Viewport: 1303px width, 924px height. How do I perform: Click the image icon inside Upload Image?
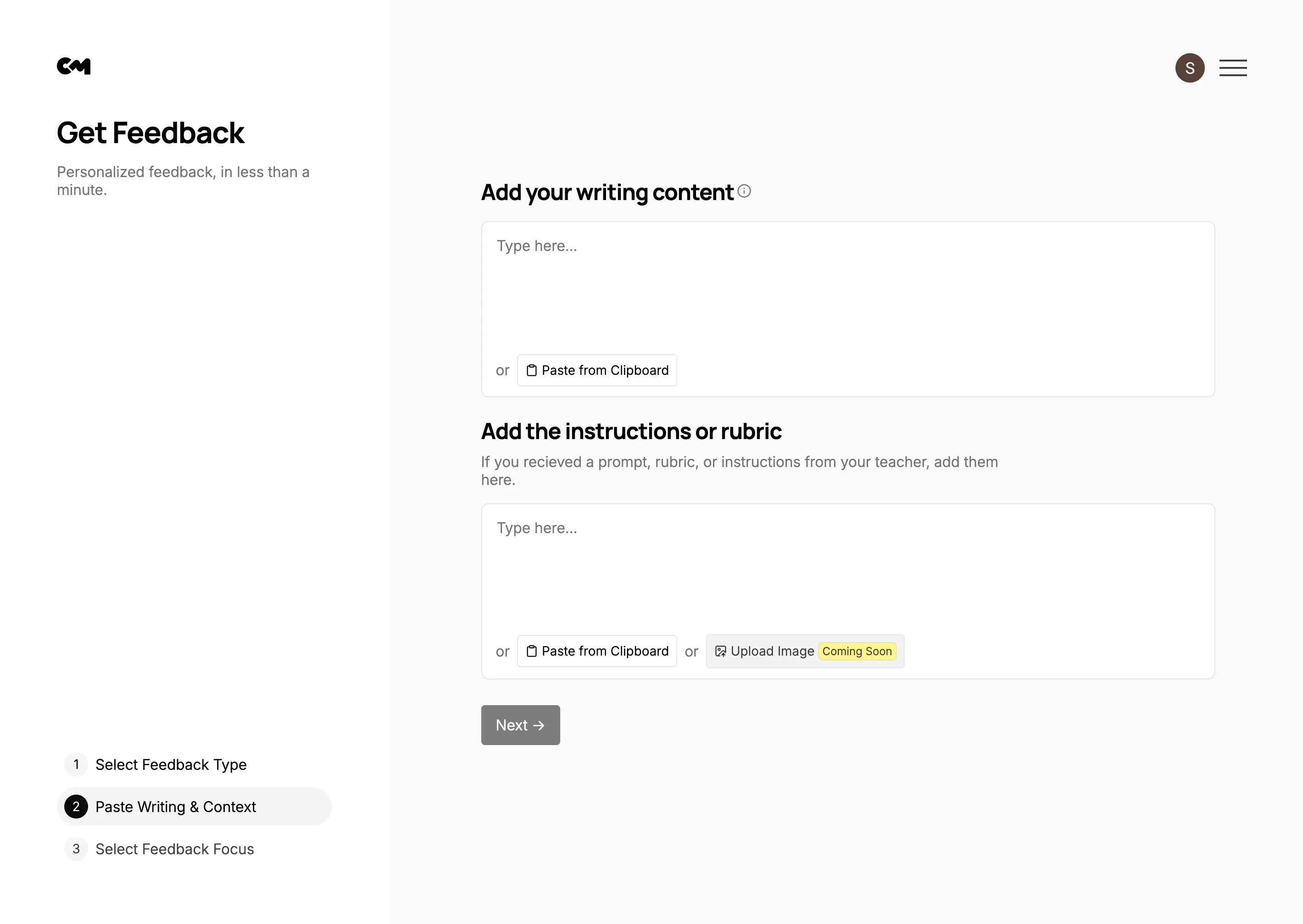pyautogui.click(x=720, y=651)
